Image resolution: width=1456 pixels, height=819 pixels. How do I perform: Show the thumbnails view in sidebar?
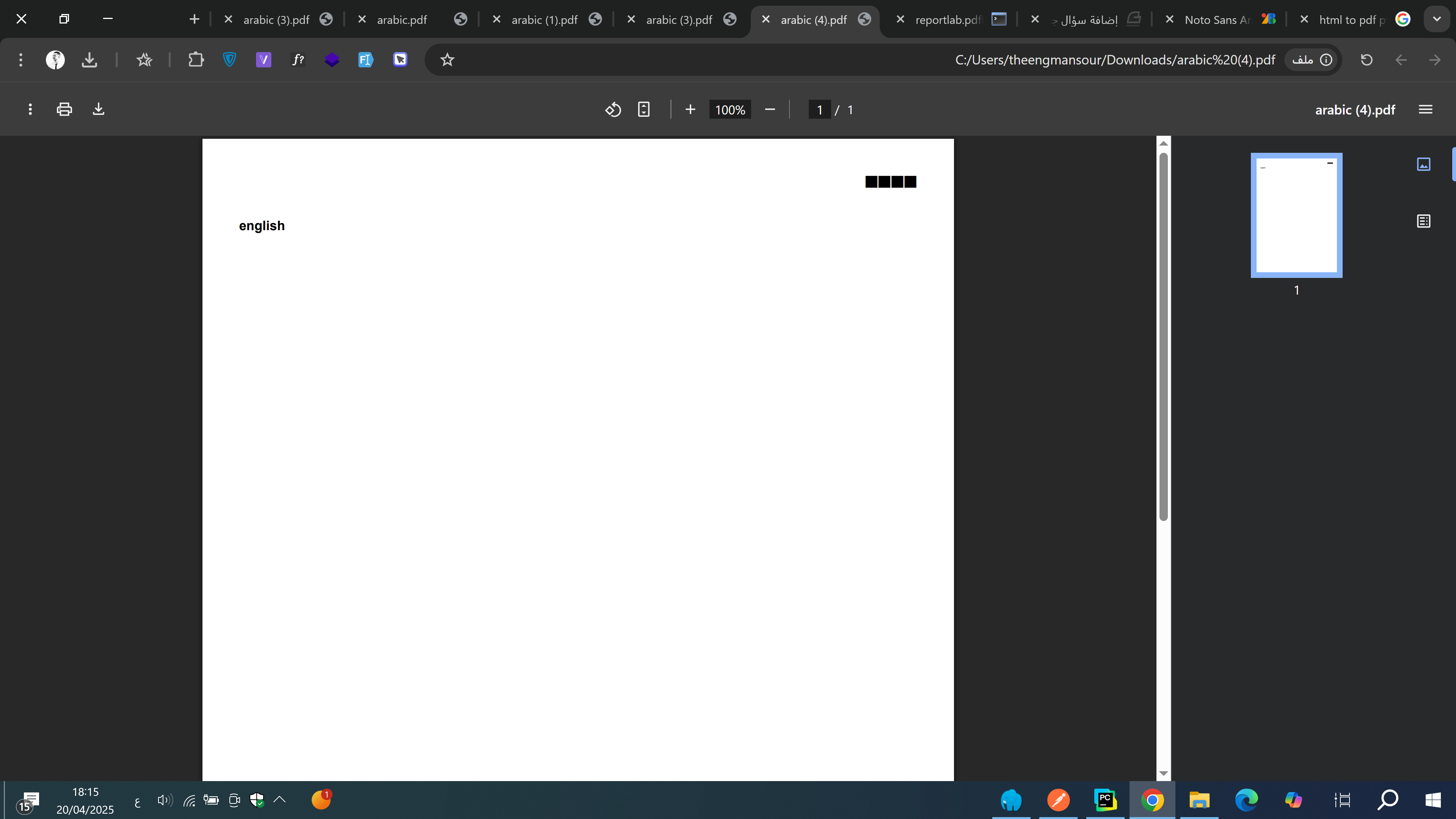click(x=1423, y=164)
